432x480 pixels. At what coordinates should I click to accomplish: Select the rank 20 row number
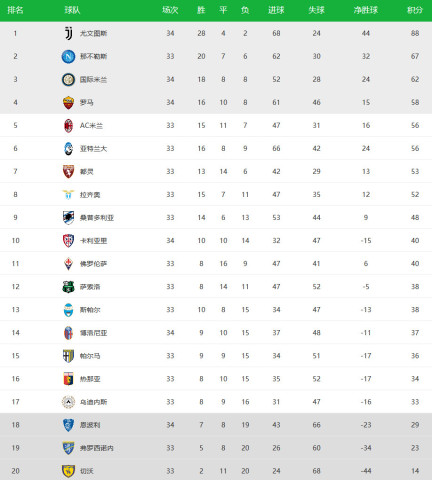15,471
